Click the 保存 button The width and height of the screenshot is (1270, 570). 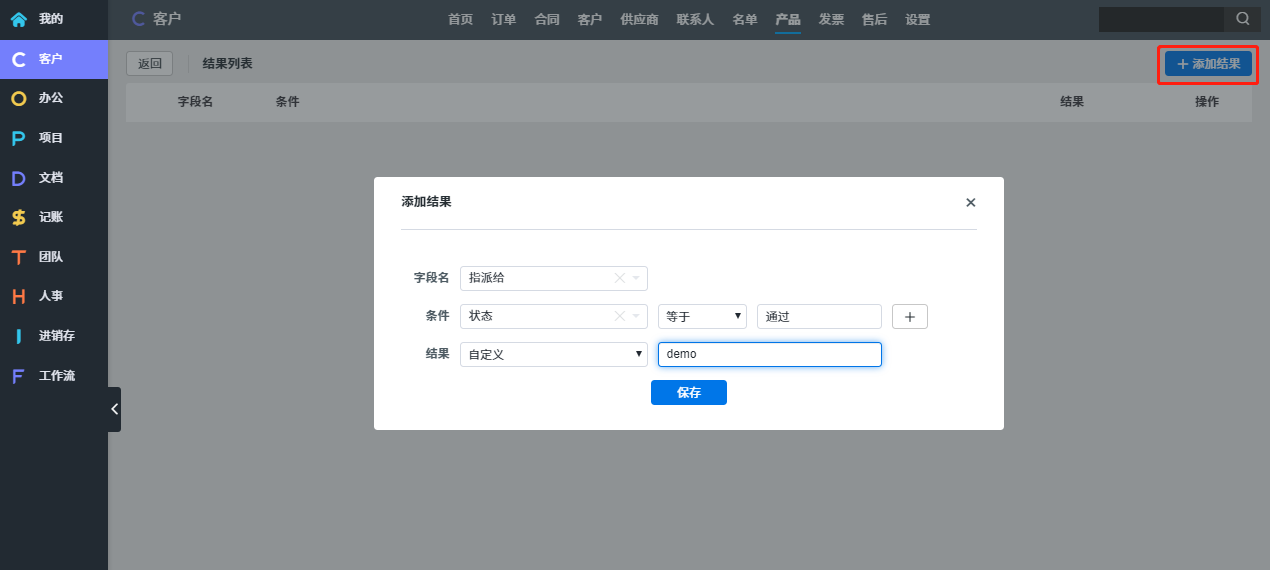pyautogui.click(x=688, y=392)
